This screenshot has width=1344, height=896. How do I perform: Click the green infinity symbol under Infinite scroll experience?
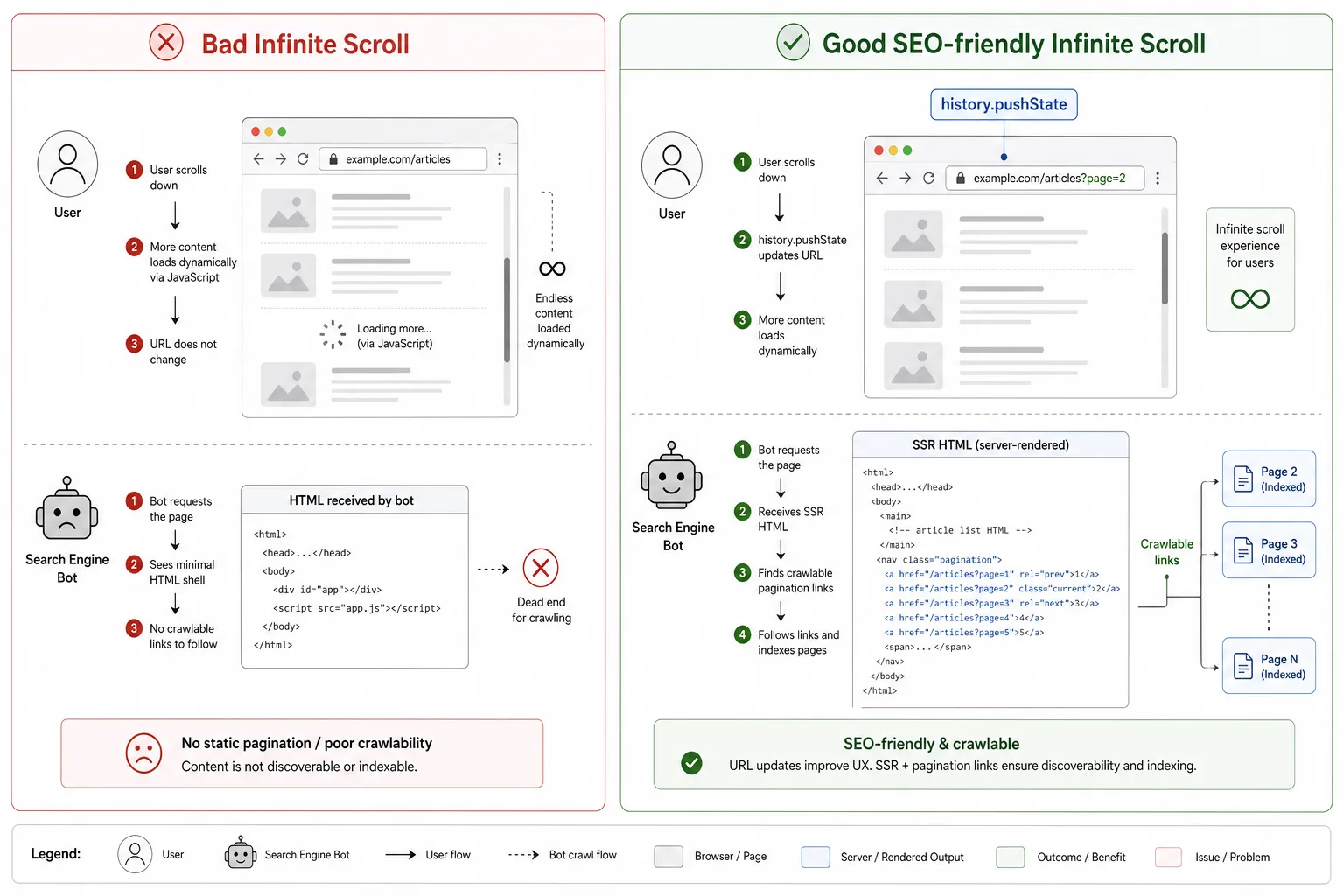pos(1249,299)
